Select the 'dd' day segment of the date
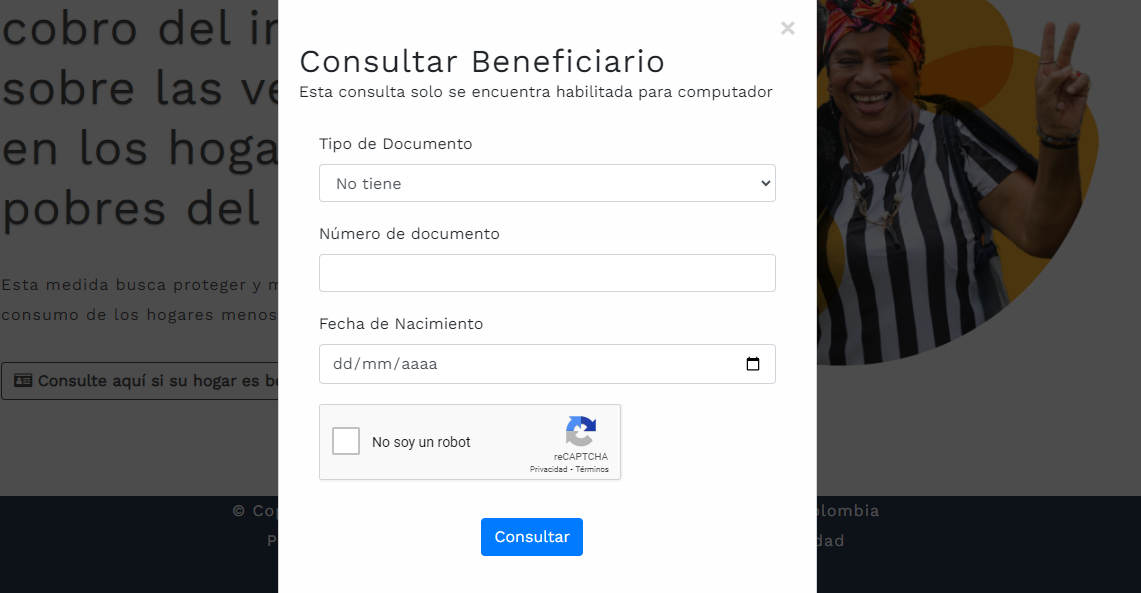This screenshot has width=1141, height=593. click(342, 364)
